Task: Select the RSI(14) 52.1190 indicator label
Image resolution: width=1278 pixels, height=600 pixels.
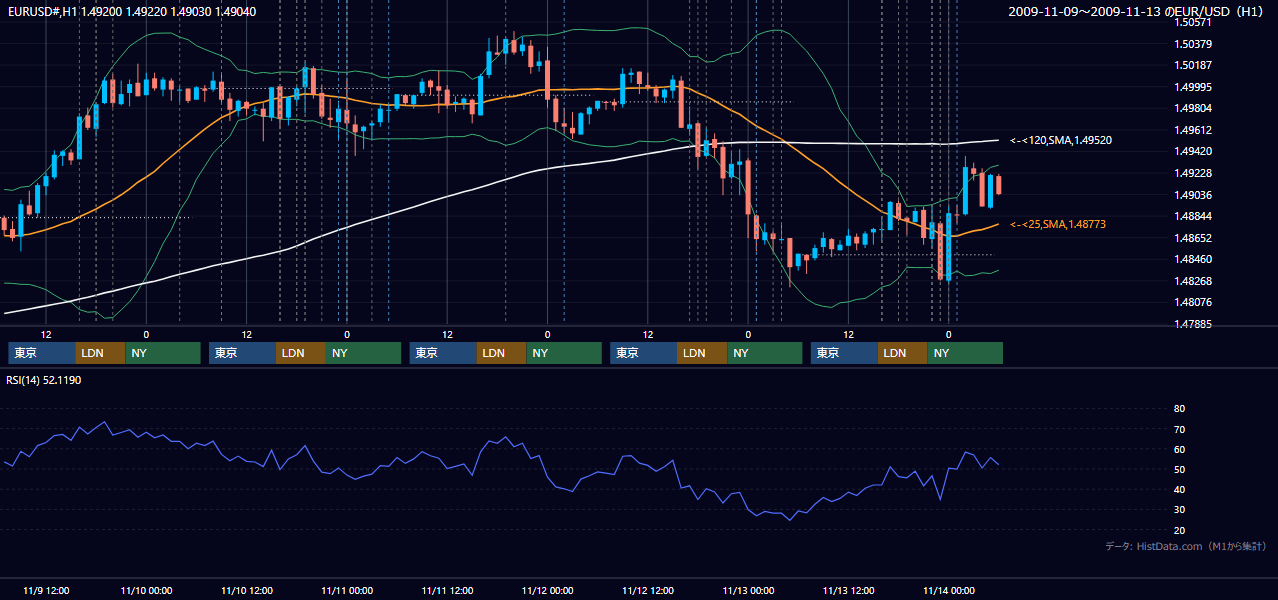Action: [44, 380]
